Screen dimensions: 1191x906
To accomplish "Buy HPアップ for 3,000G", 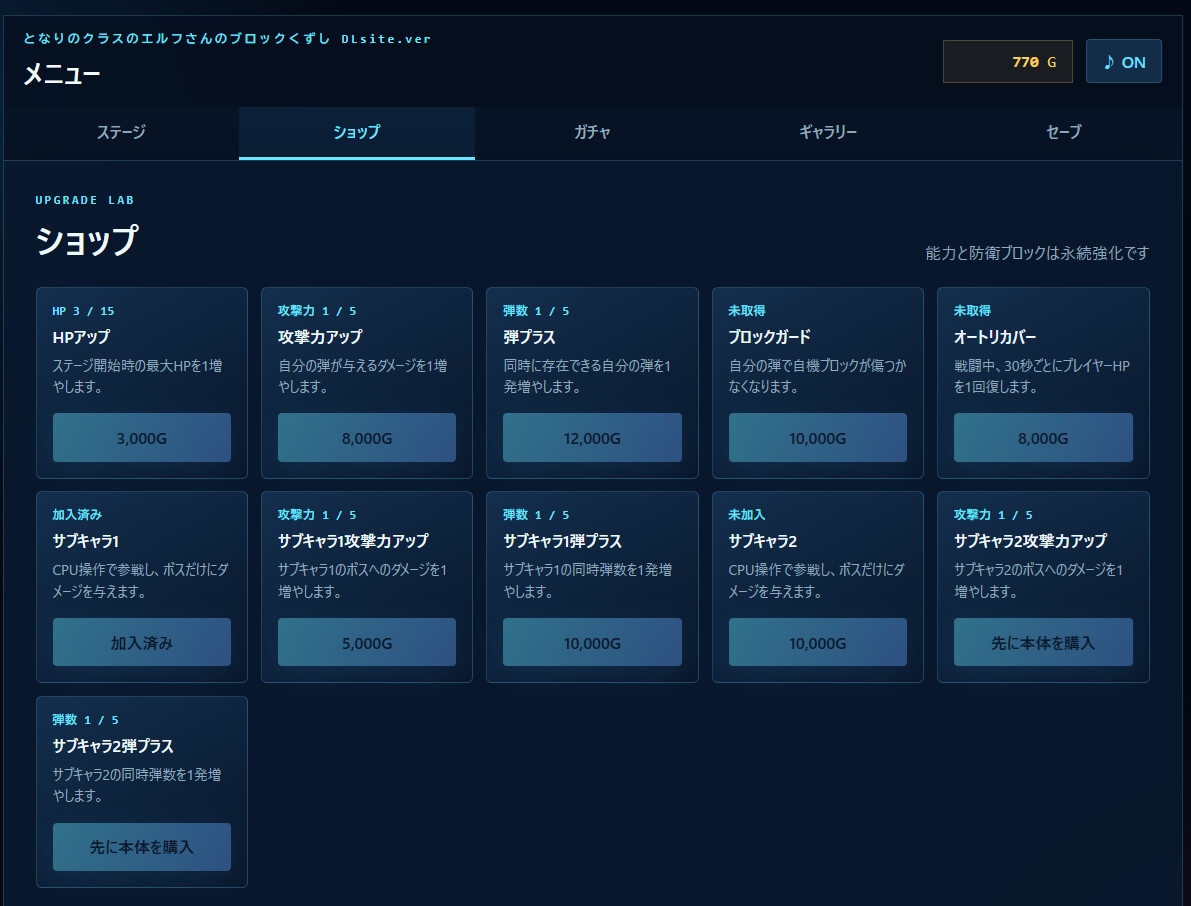I will [x=142, y=437].
